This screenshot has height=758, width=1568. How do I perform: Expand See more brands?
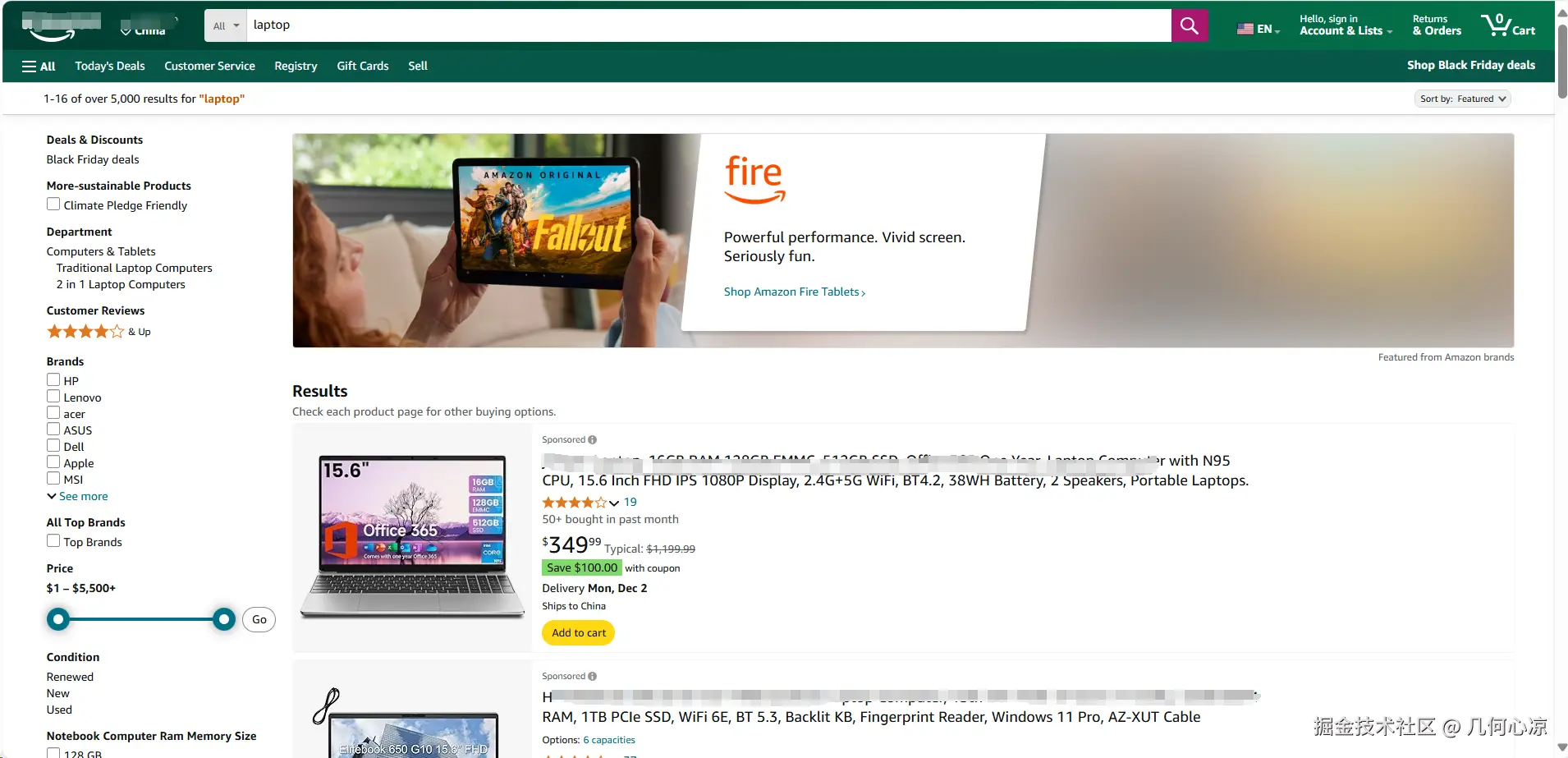point(77,497)
